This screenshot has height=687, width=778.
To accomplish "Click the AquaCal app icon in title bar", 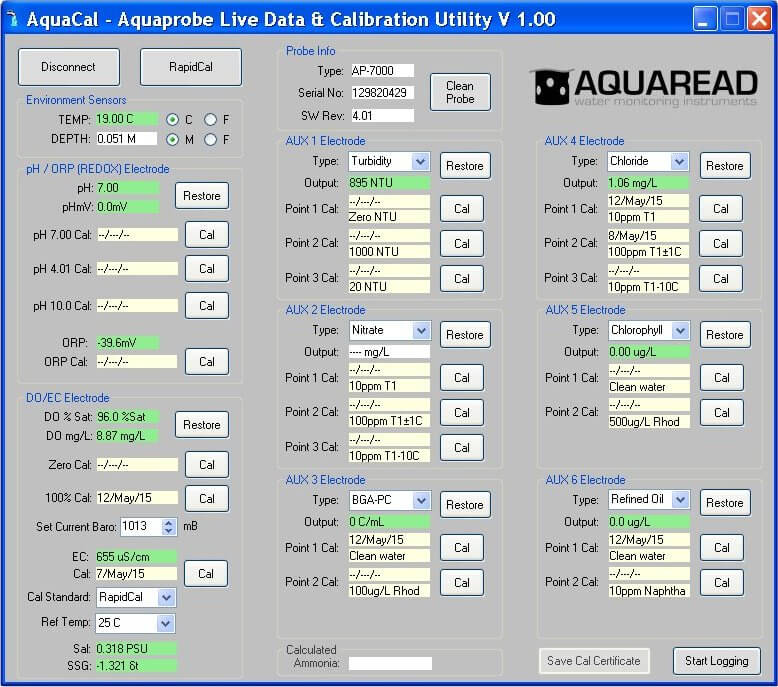I will click(x=12, y=19).
